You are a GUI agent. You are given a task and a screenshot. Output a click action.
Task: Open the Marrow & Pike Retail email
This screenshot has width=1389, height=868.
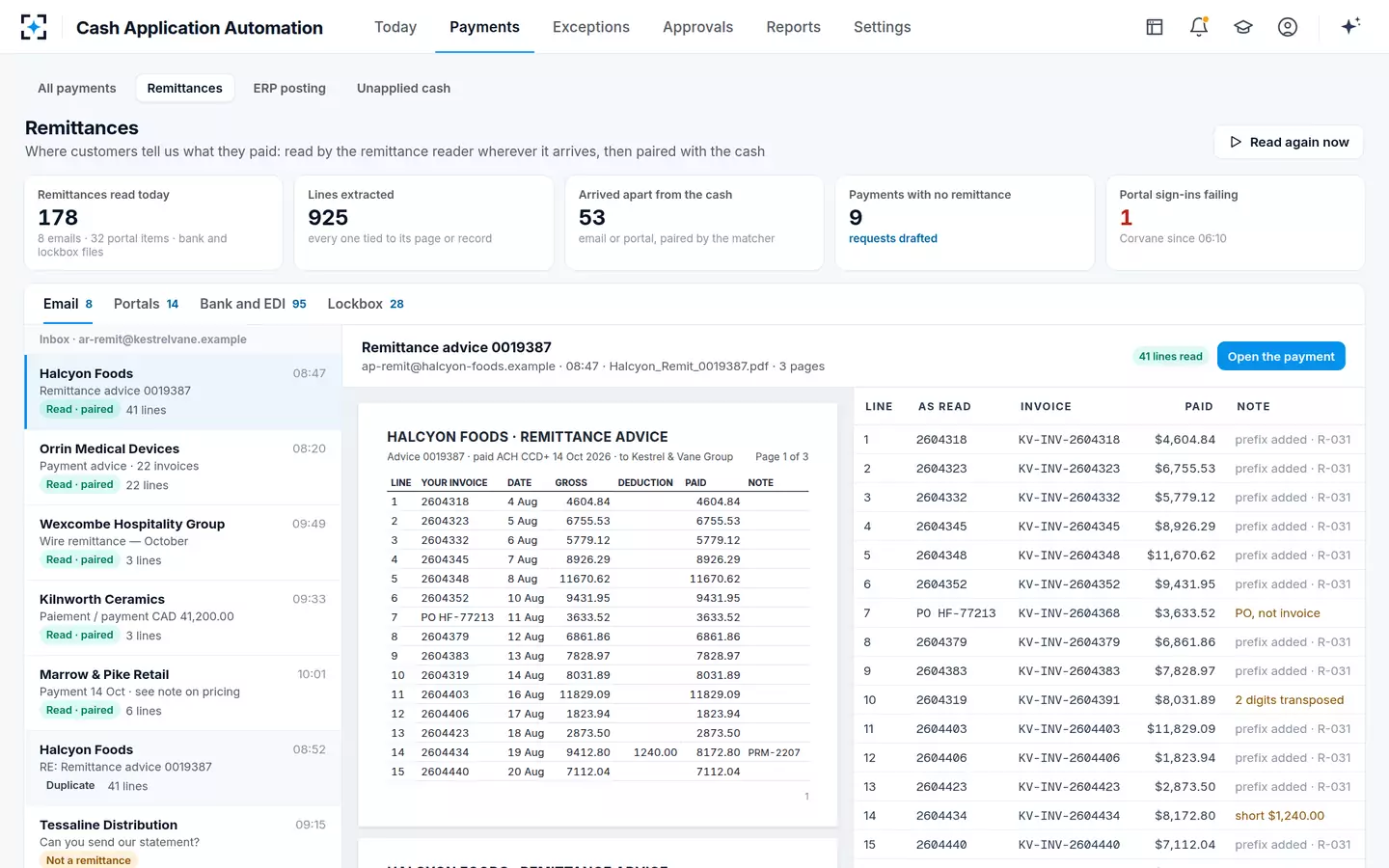183,692
